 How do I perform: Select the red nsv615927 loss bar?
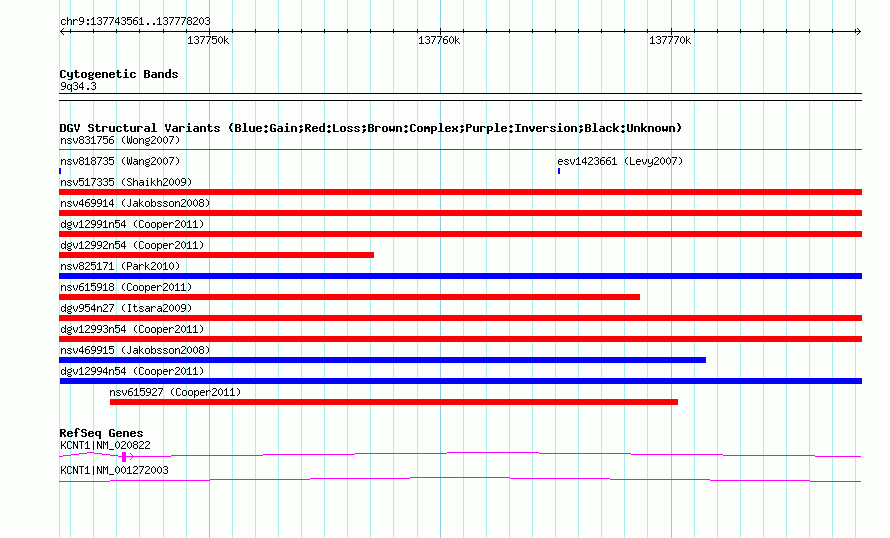(x=394, y=402)
